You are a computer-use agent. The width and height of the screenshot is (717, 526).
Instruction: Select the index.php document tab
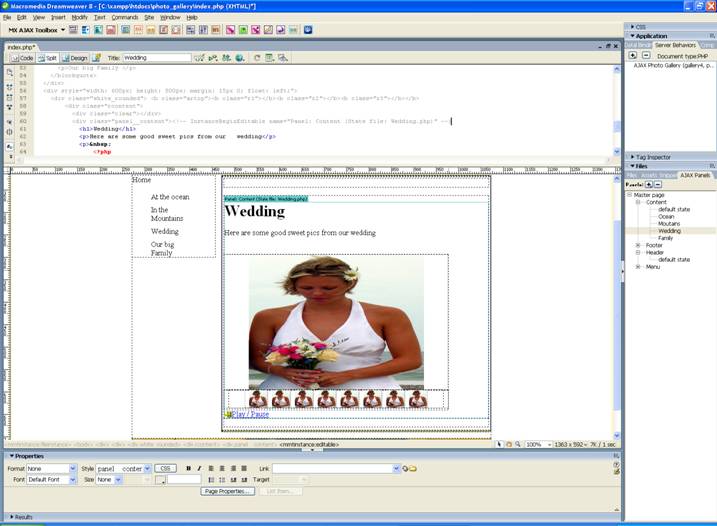tap(21, 47)
